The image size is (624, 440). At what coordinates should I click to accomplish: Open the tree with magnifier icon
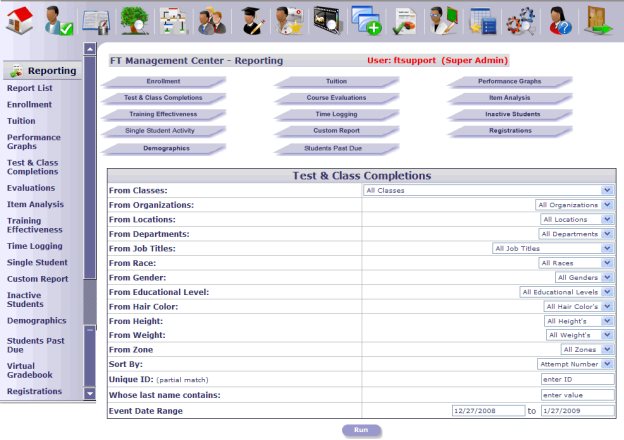(135, 21)
